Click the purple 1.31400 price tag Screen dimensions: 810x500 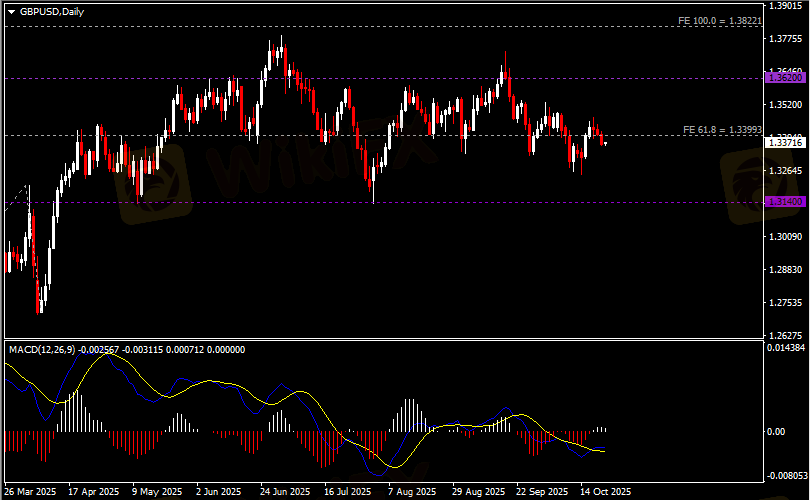783,202
